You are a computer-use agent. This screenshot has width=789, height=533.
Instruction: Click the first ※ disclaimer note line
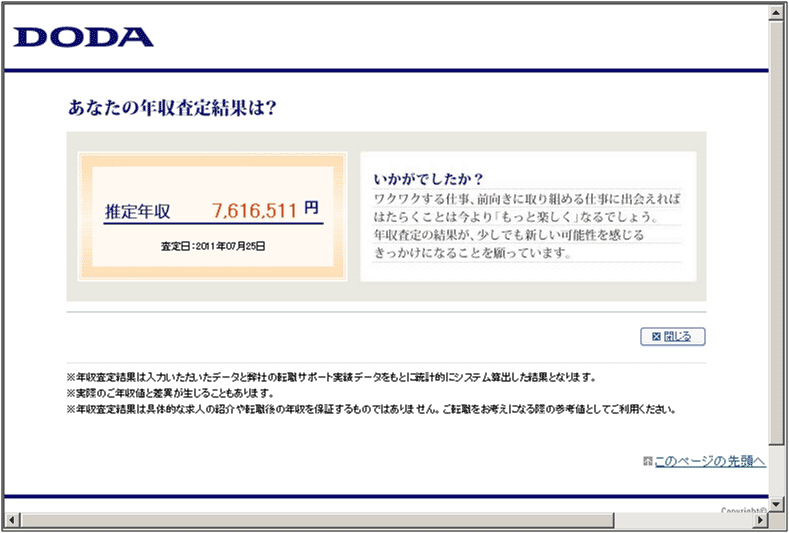point(330,377)
